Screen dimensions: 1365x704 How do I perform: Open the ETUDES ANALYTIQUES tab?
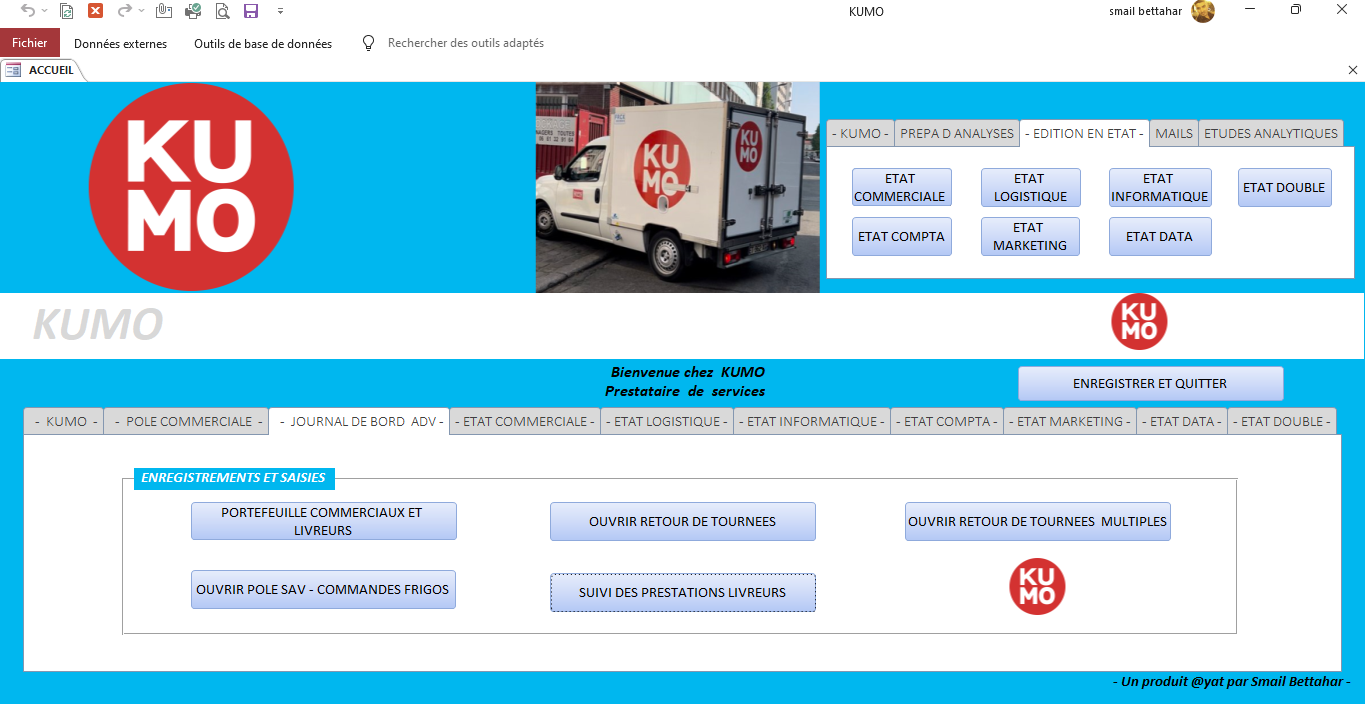[1270, 133]
